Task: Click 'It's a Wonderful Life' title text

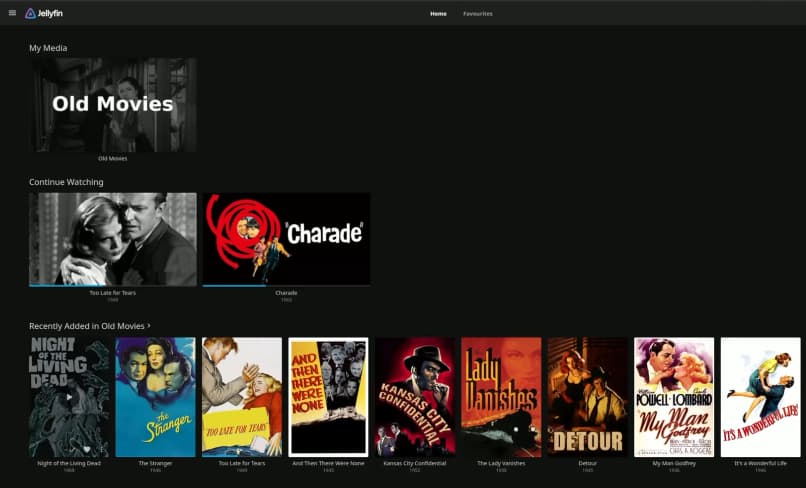Action: (x=760, y=463)
